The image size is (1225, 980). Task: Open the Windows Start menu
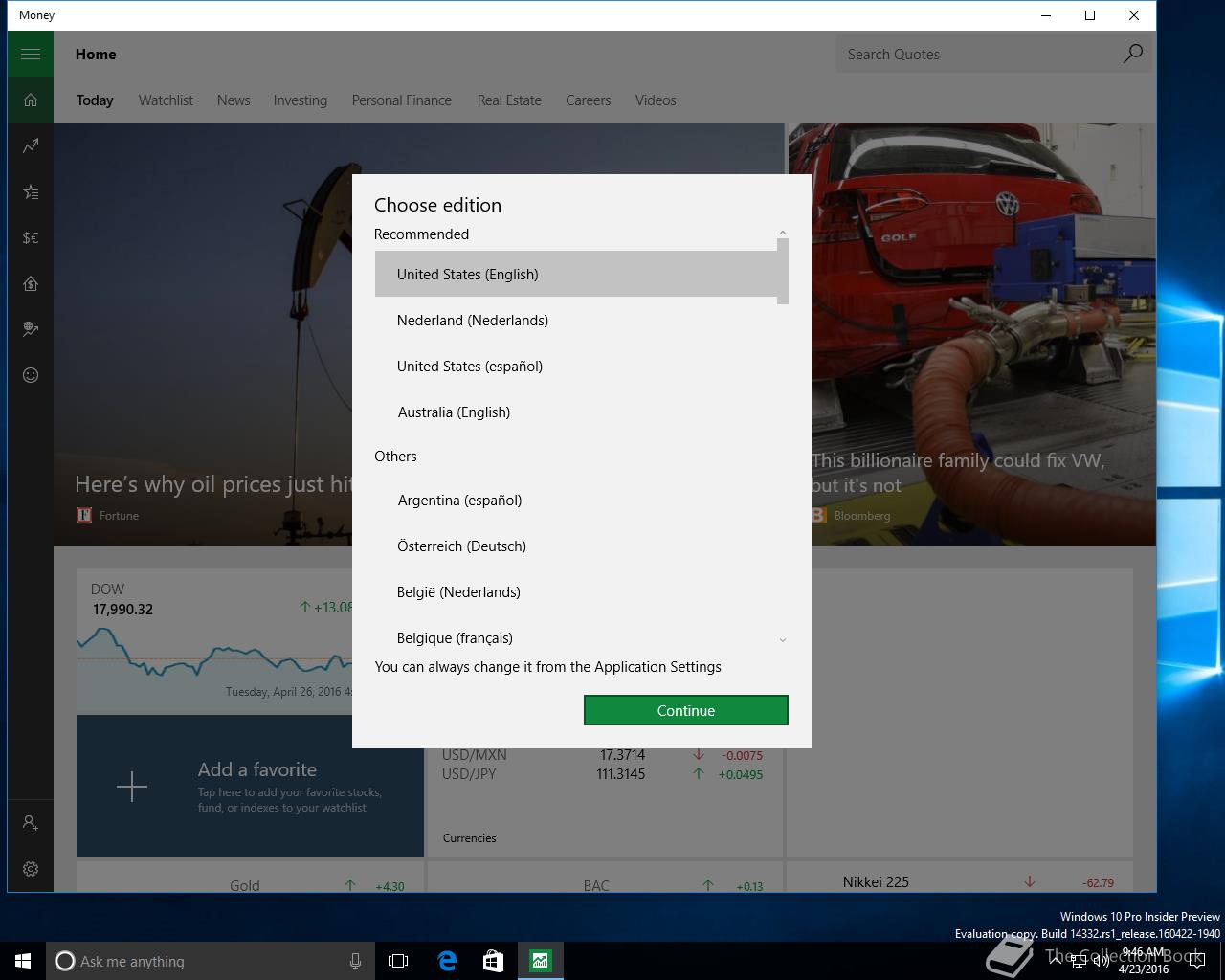tap(23, 961)
